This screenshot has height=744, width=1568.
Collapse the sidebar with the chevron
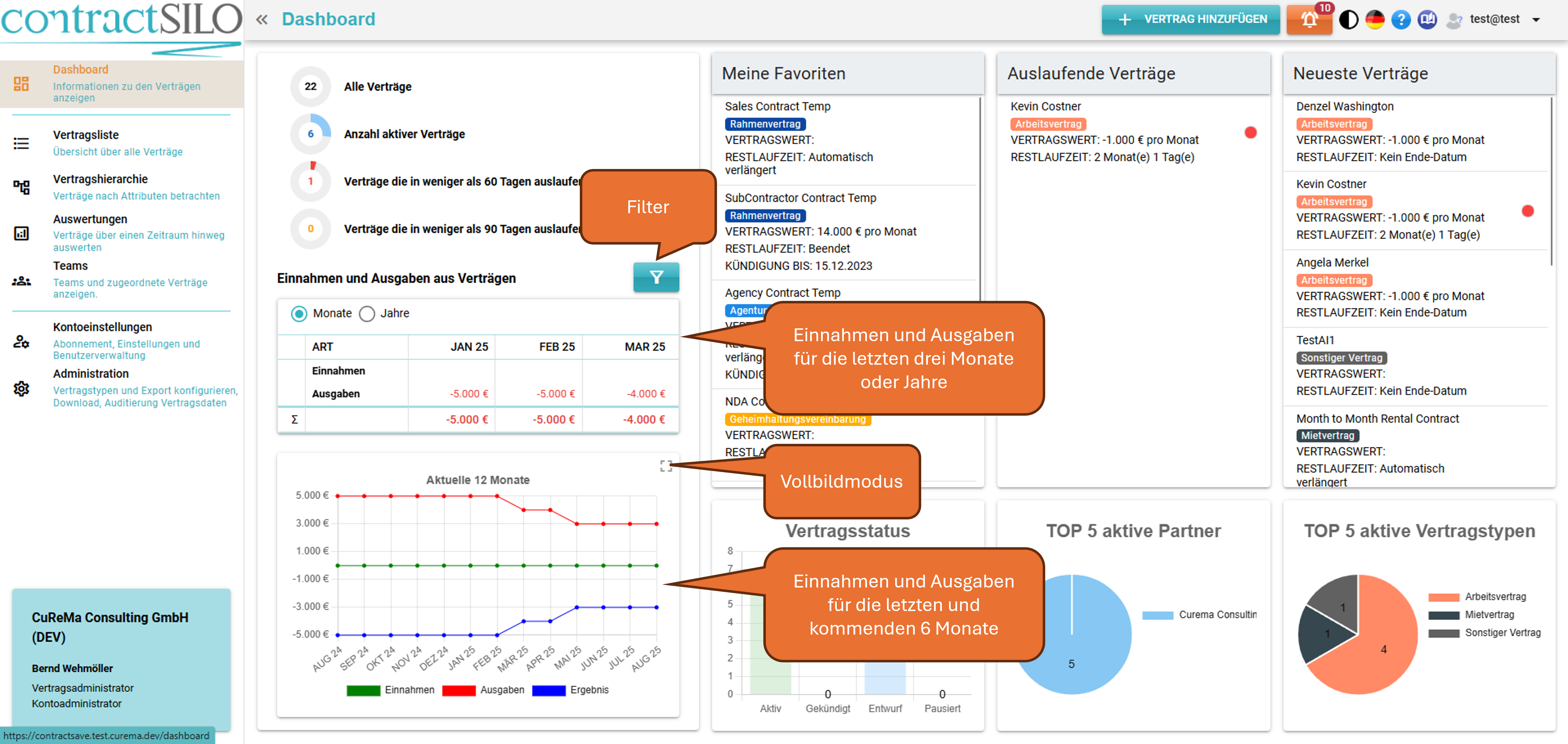click(262, 19)
